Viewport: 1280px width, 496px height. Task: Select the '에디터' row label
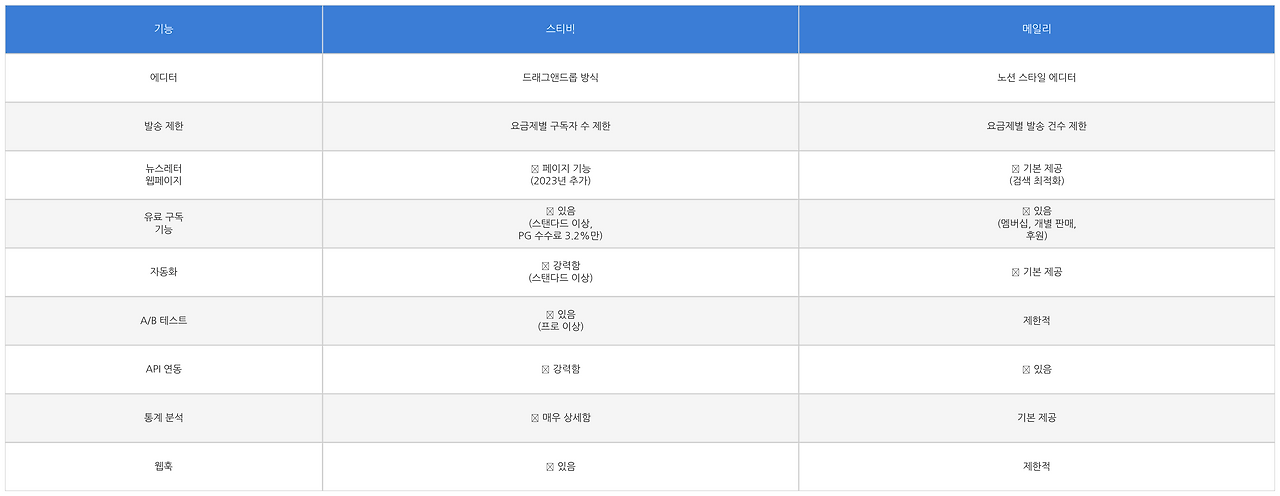tap(164, 78)
